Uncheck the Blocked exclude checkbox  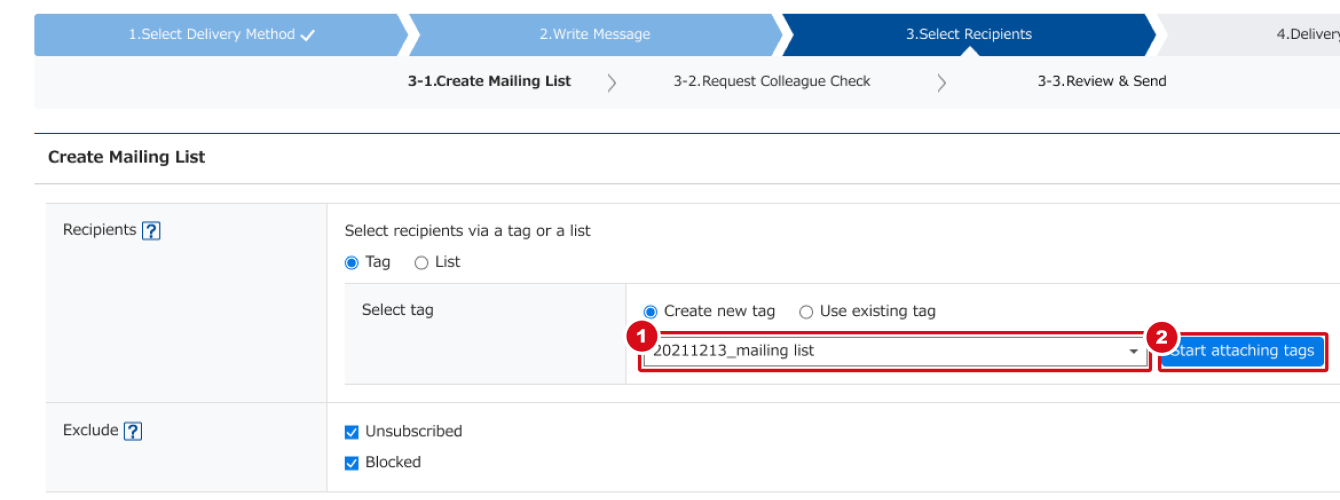tap(351, 463)
